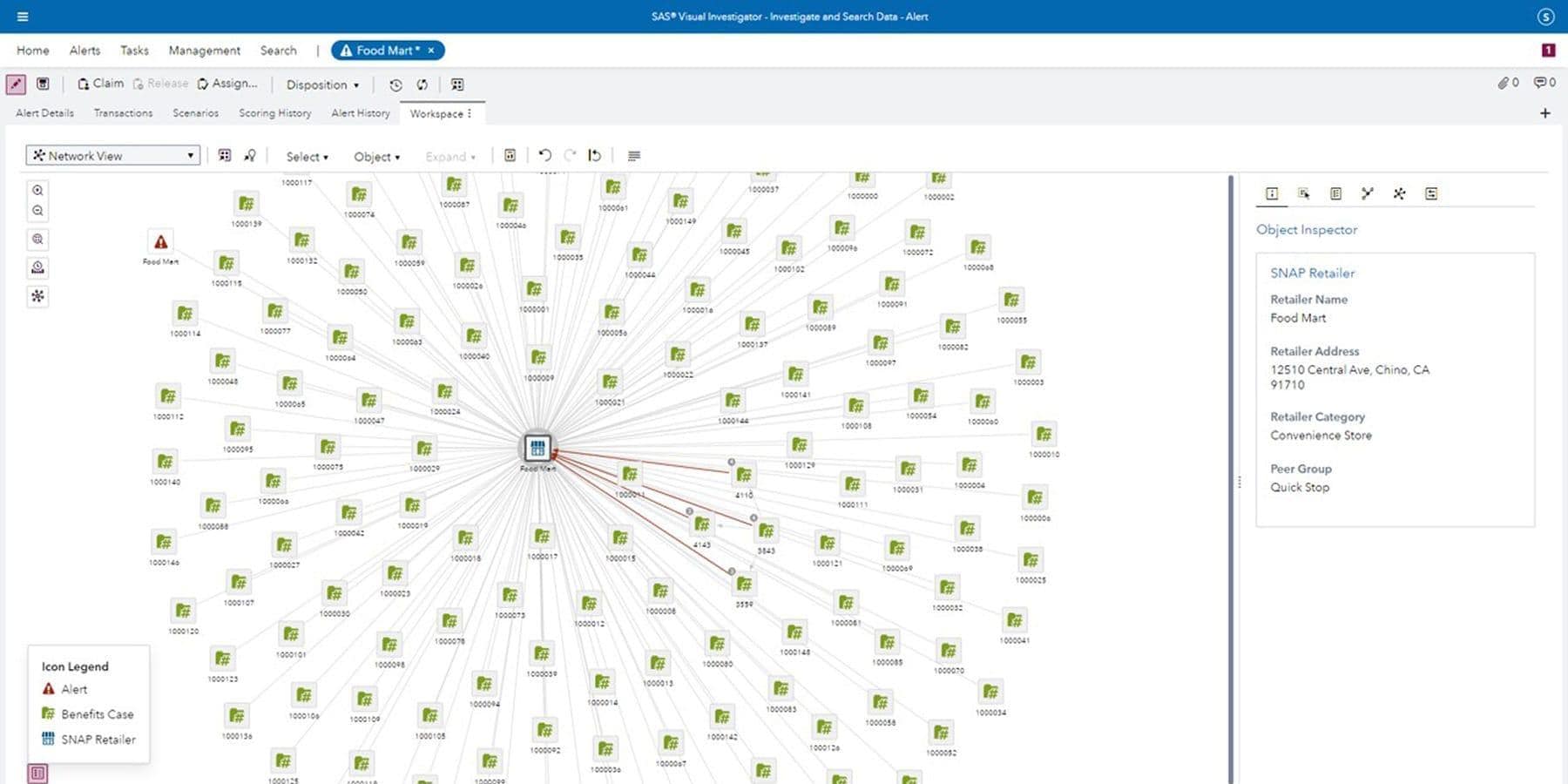The width and height of the screenshot is (1568, 784).
Task: Switch to Scenarios tab
Action: tap(195, 113)
